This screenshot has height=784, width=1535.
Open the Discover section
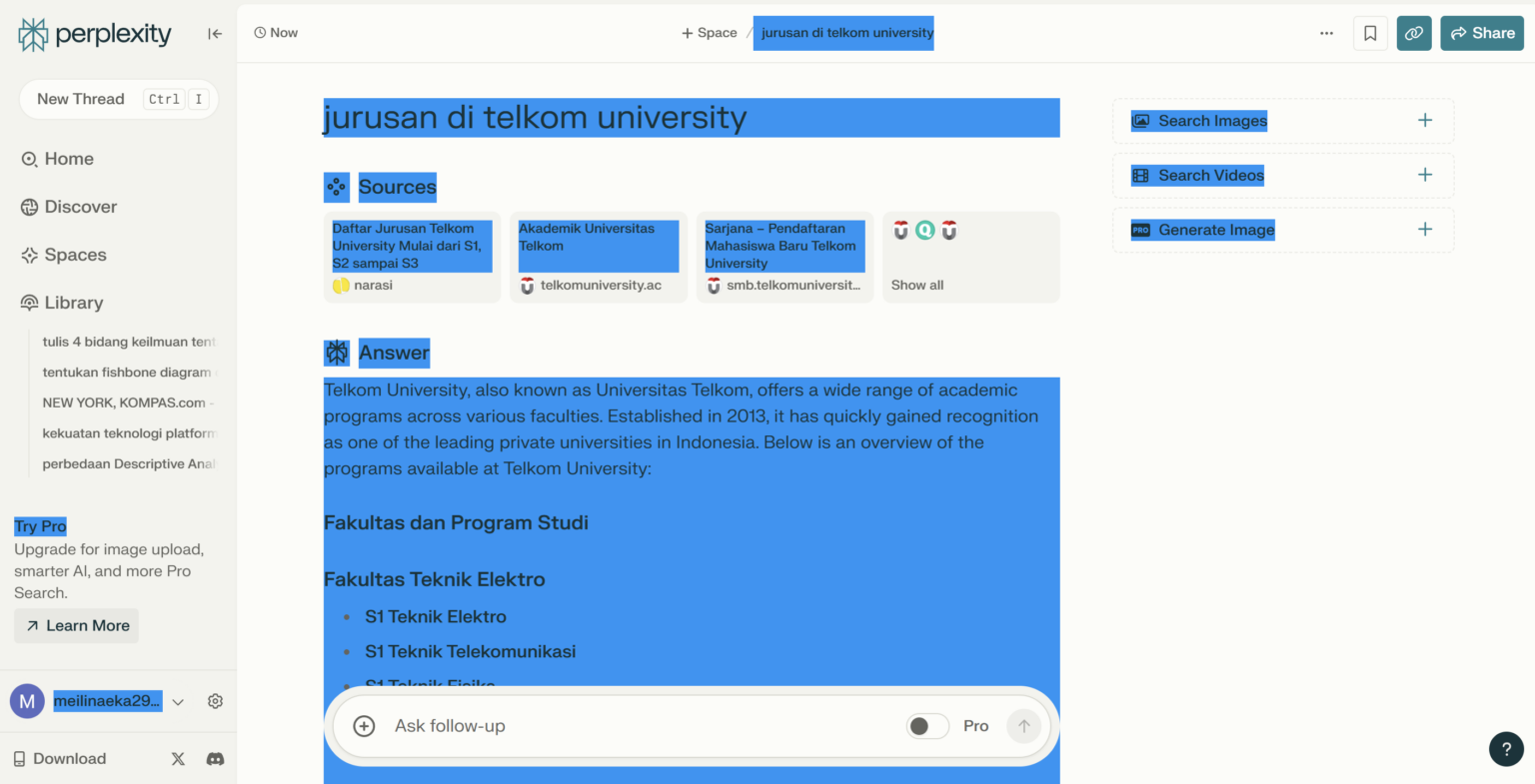pos(80,207)
